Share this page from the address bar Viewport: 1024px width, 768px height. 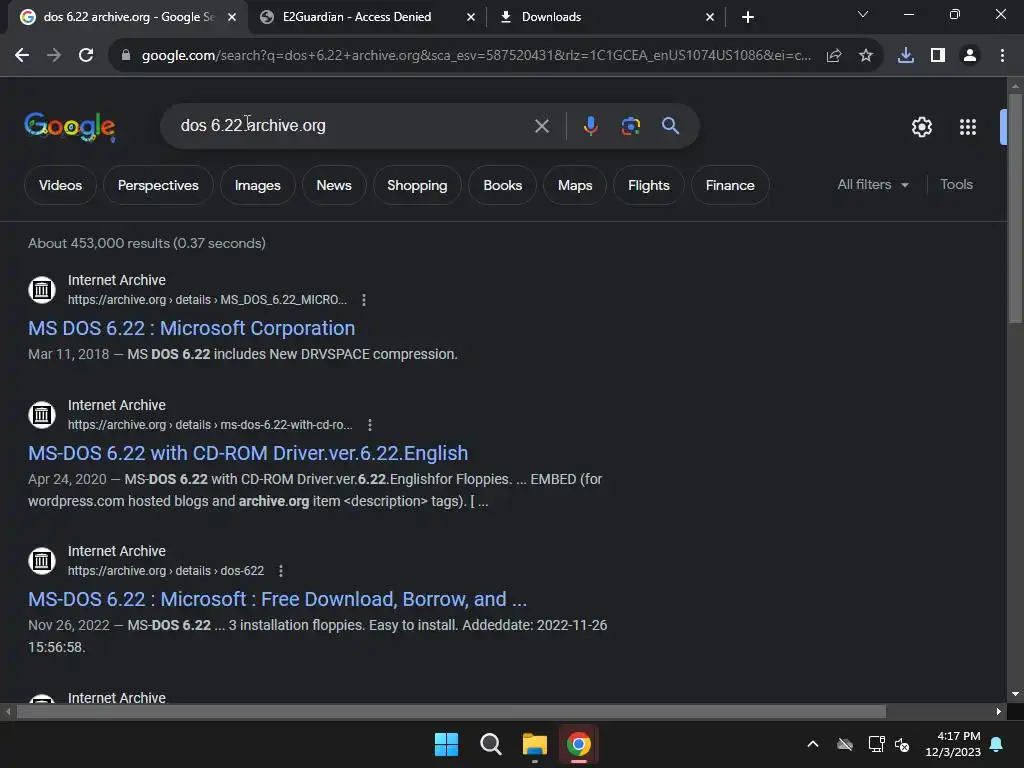[x=834, y=56]
